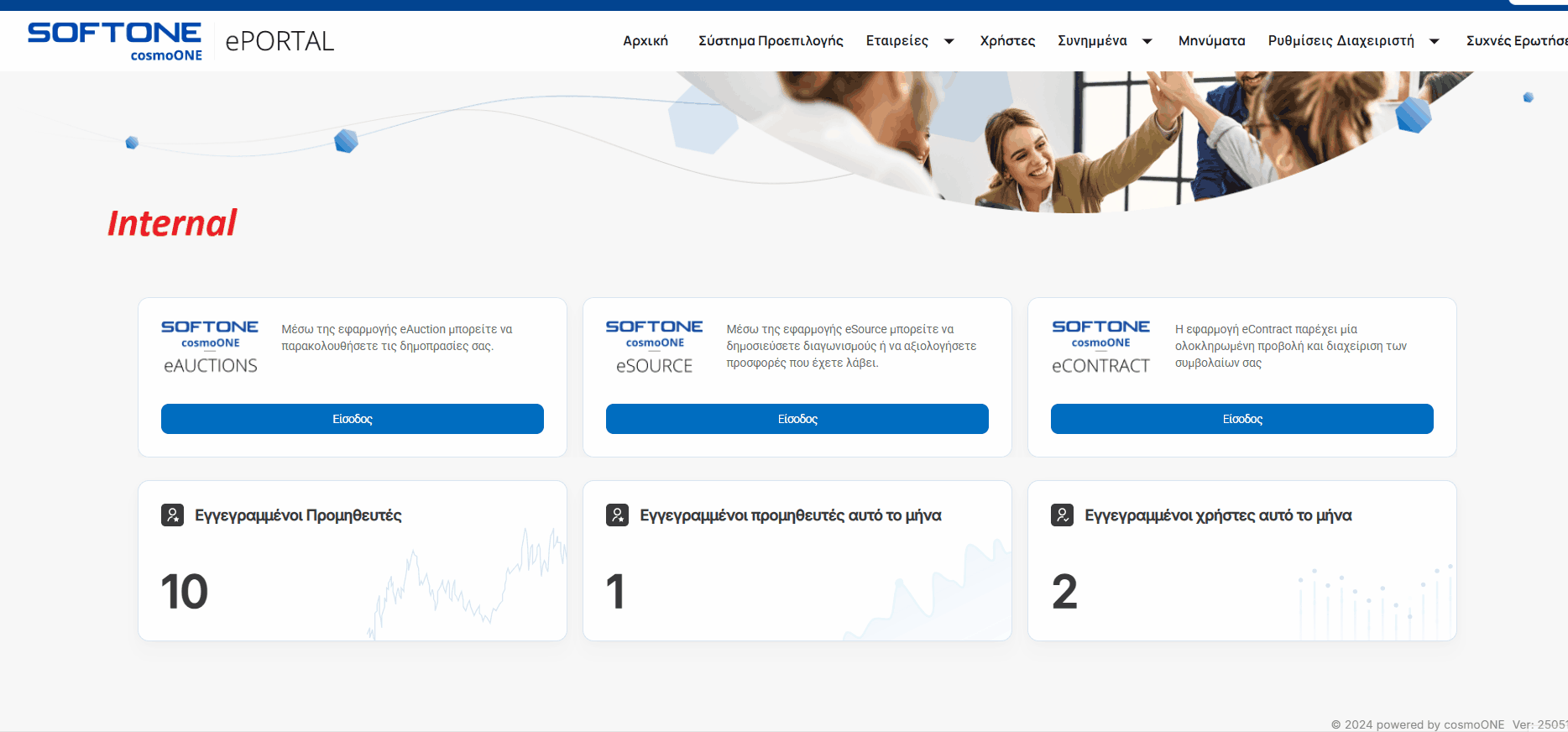Click the icon beside Εγγεγραμμένοι χρήστες αυτό το μήνα
Viewport: 1568px width, 732px height.
(1063, 515)
